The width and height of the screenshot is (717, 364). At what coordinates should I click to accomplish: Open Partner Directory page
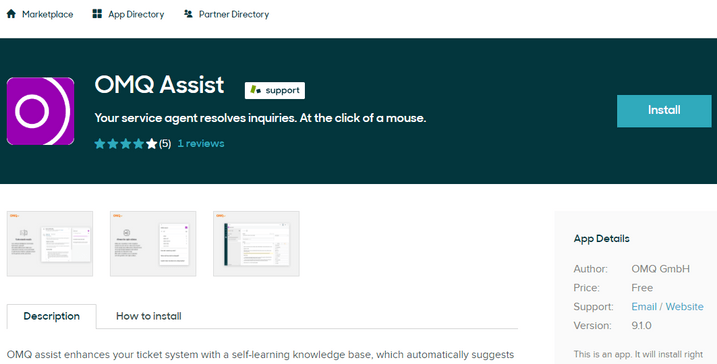[234, 14]
